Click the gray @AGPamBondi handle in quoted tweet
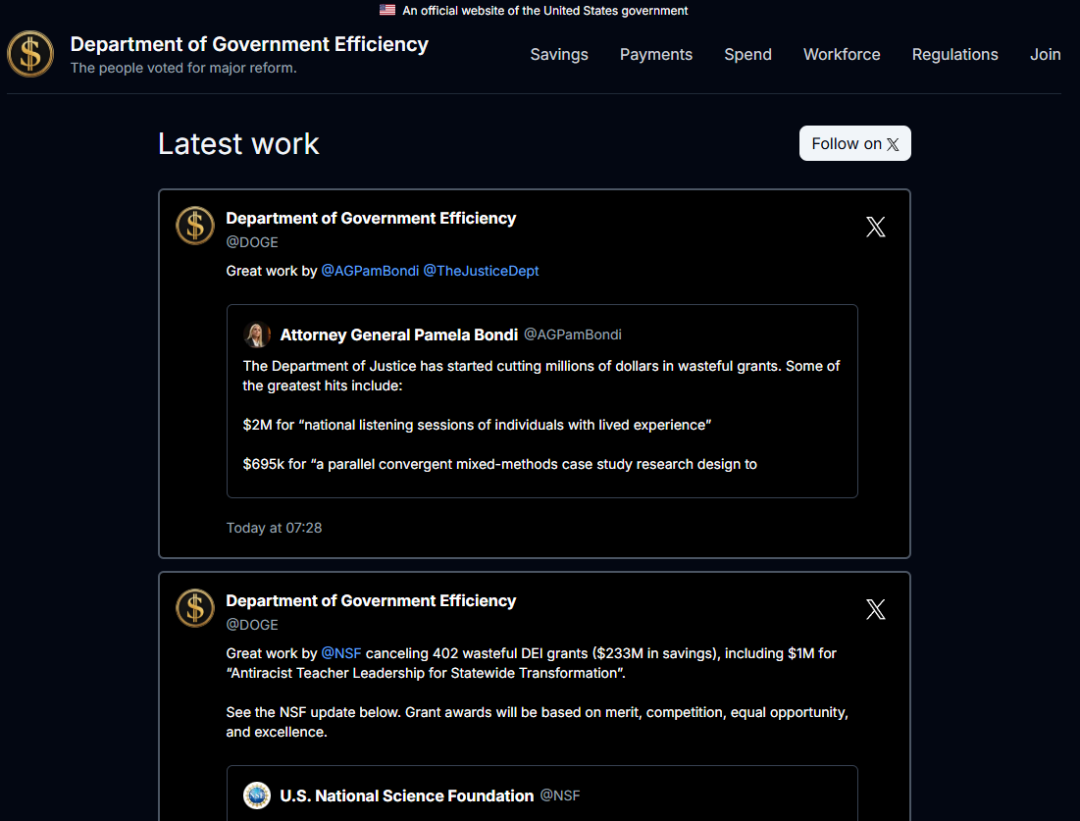Image resolution: width=1080 pixels, height=821 pixels. (572, 335)
